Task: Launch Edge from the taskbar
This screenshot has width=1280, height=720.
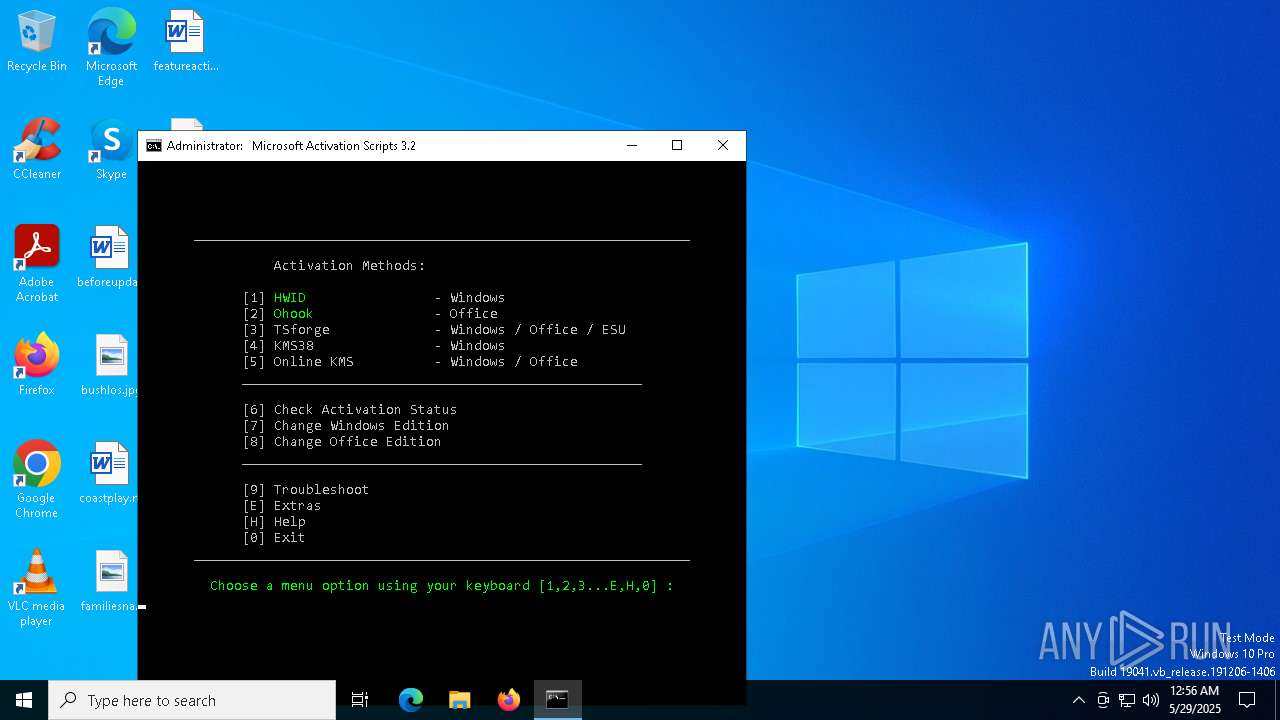Action: point(411,700)
